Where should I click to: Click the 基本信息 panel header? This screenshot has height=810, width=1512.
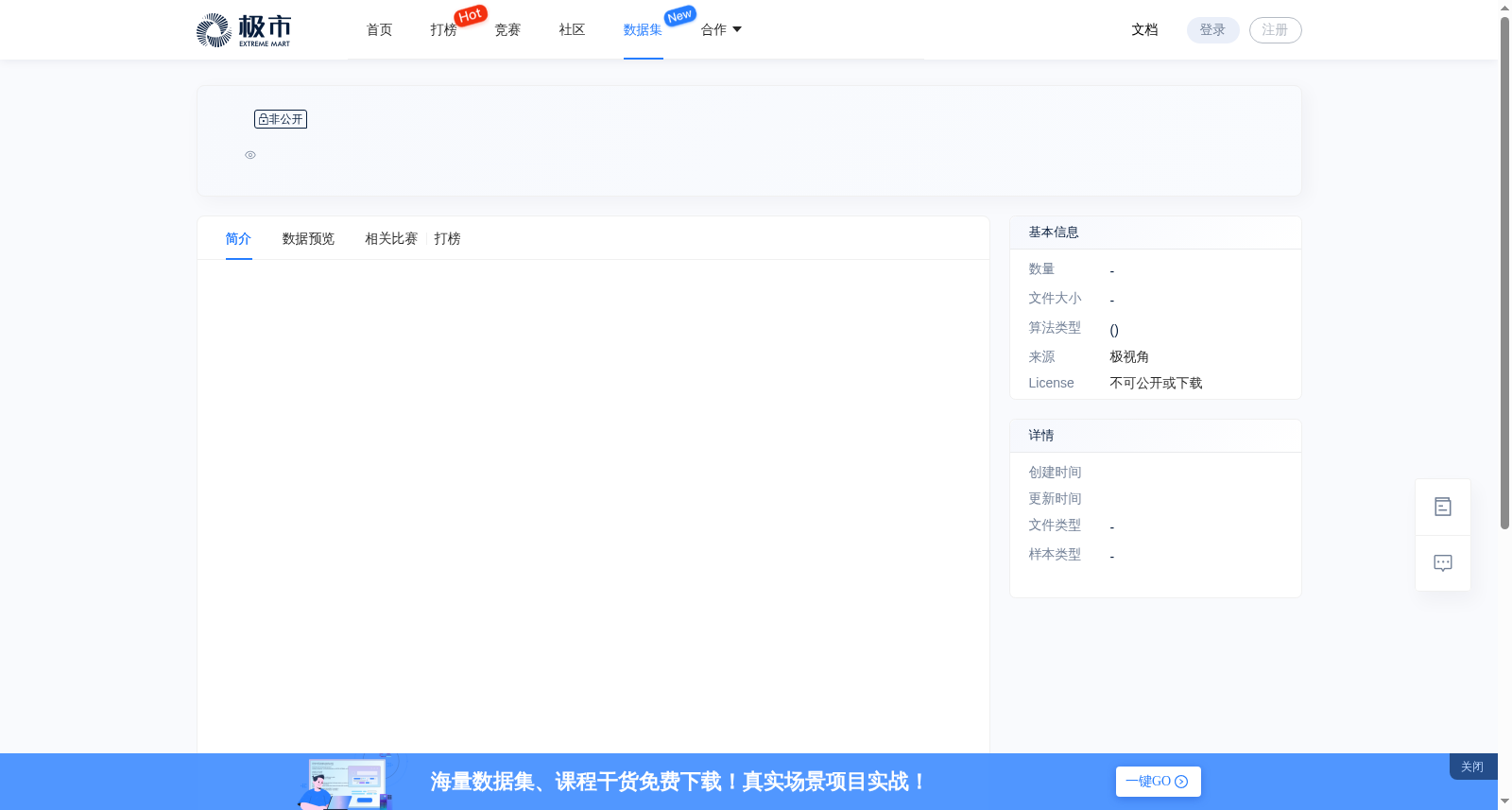(1156, 233)
